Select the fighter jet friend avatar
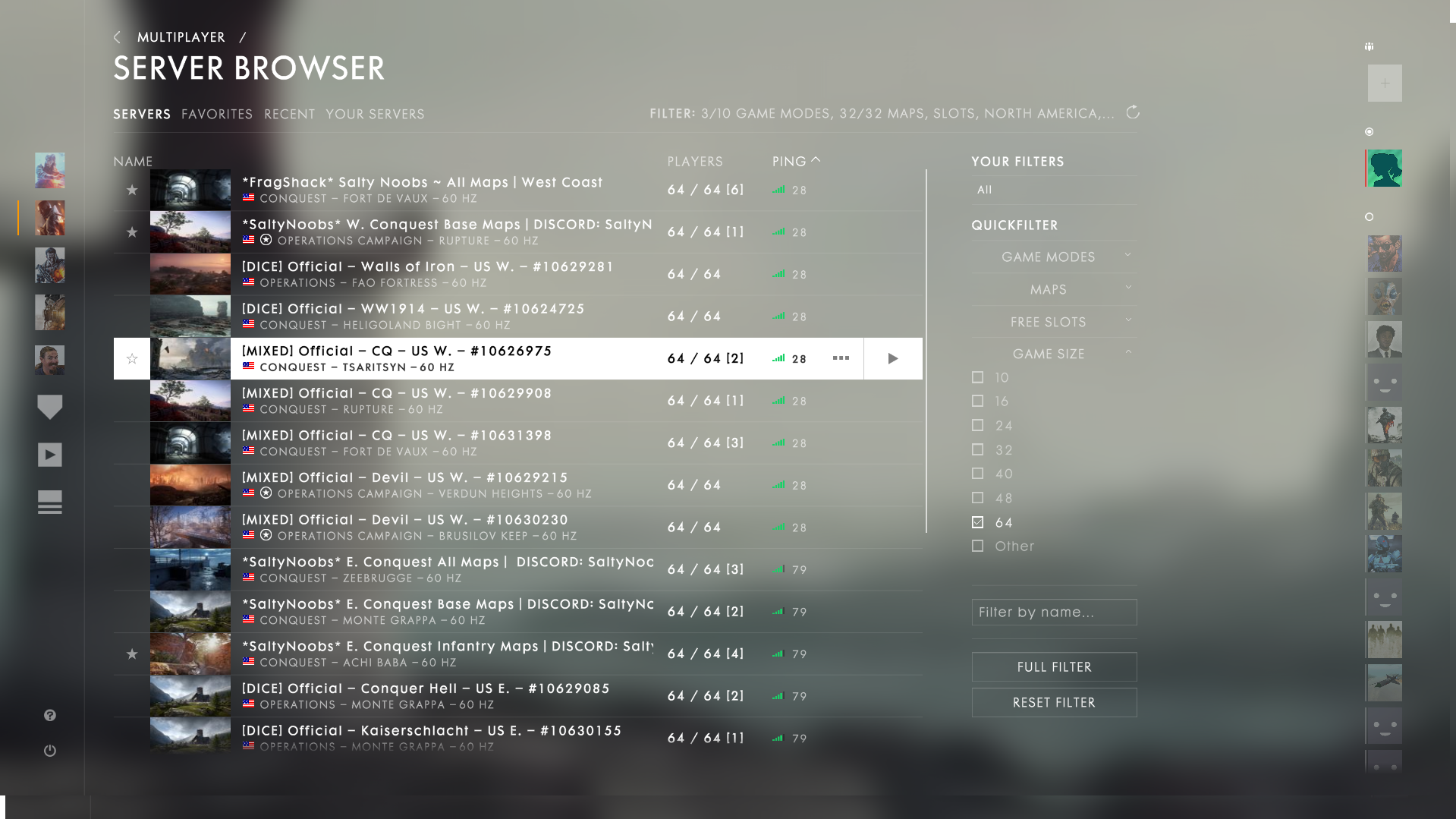 tap(1385, 683)
